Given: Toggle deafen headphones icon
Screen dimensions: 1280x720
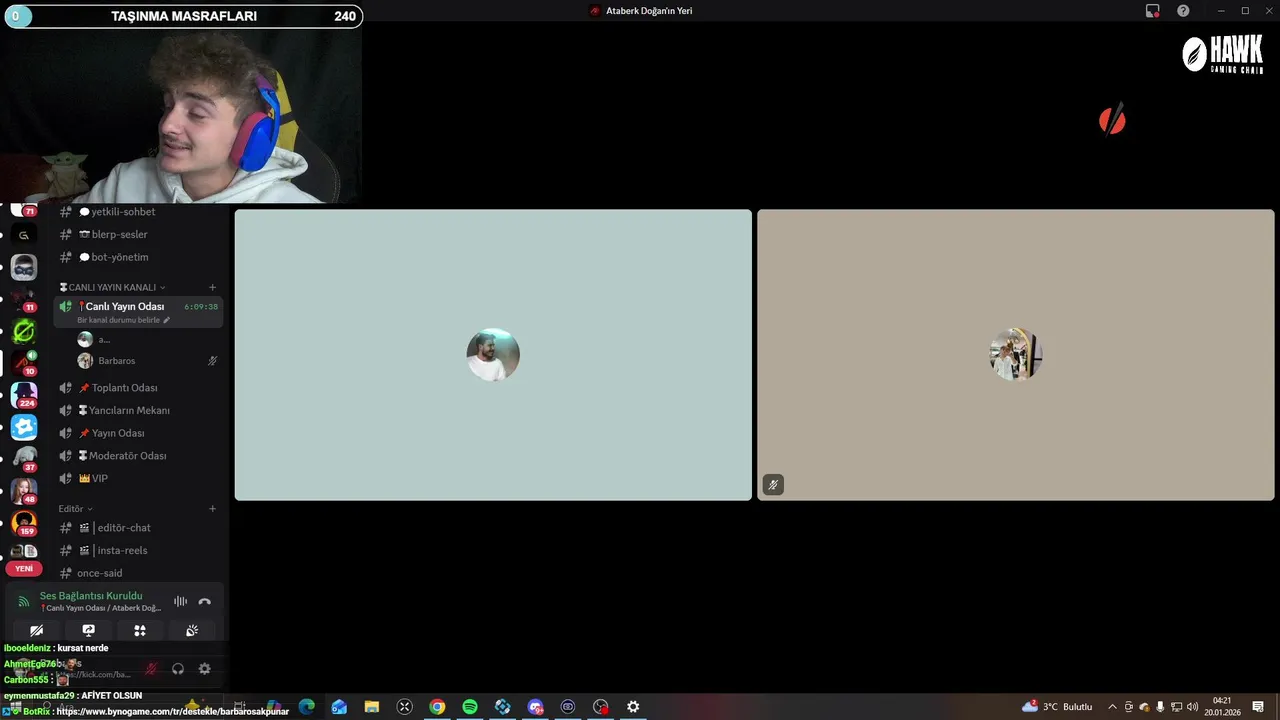Looking at the screenshot, I should [178, 669].
